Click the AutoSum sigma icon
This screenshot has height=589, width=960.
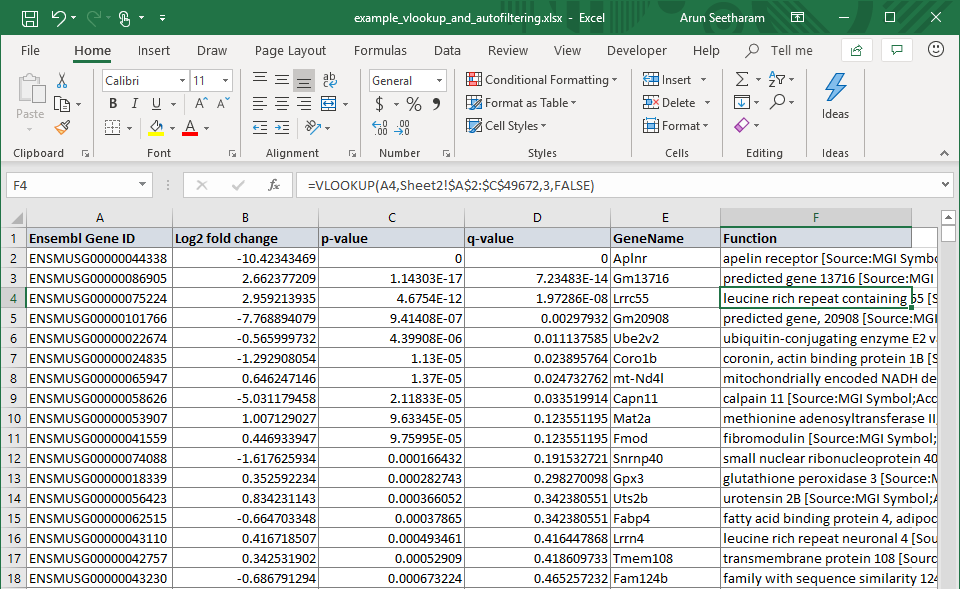tap(742, 80)
